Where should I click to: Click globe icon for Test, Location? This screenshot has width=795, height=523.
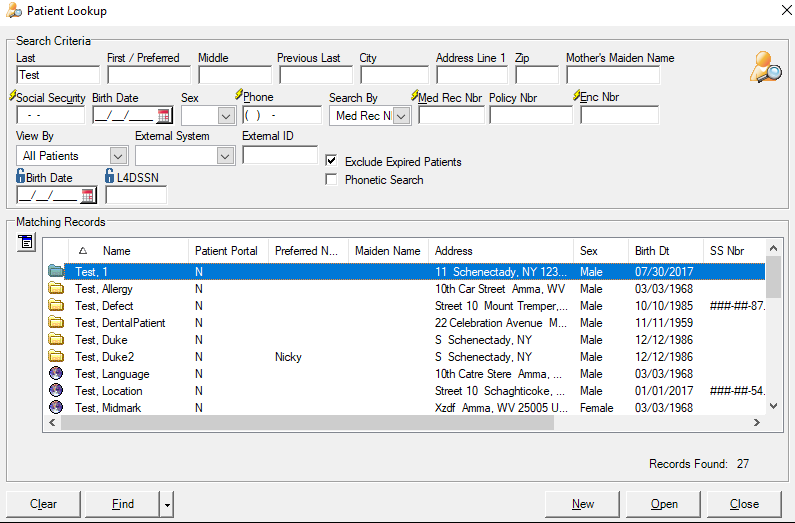tap(56, 390)
